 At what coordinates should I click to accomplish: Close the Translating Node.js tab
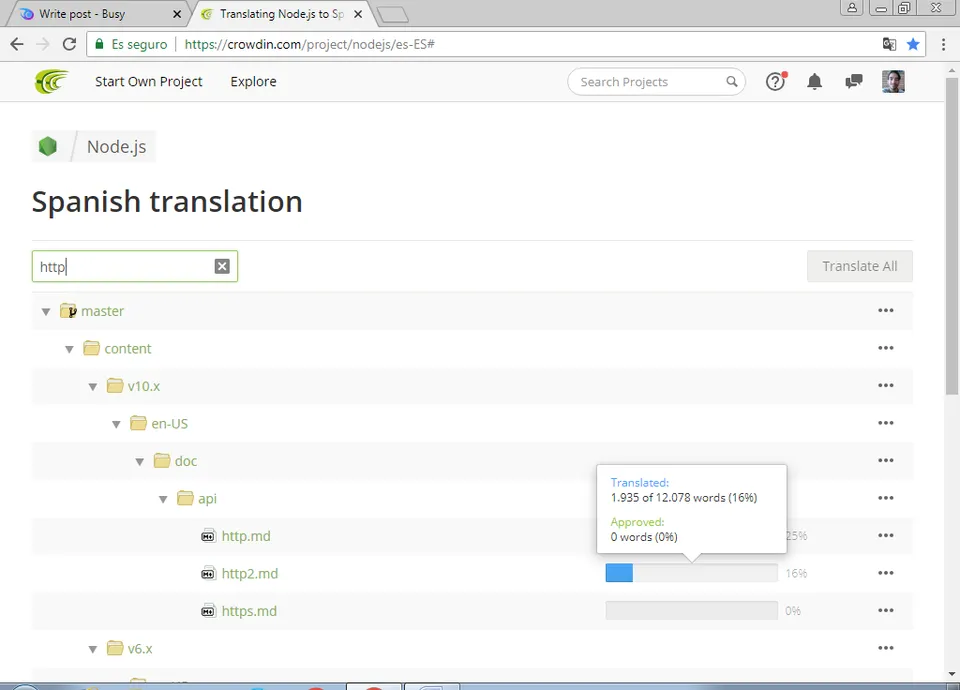(358, 14)
